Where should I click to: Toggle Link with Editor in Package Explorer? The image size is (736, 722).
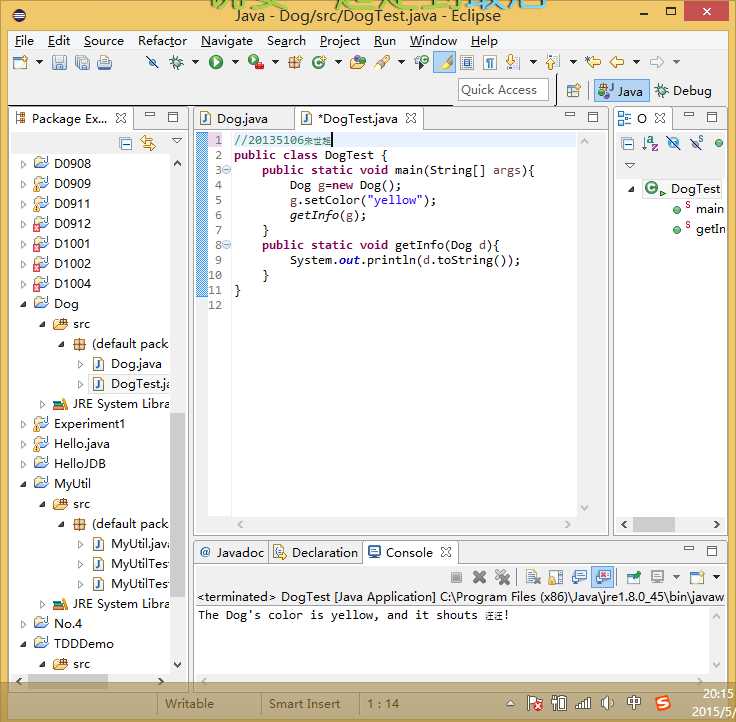tap(148, 143)
